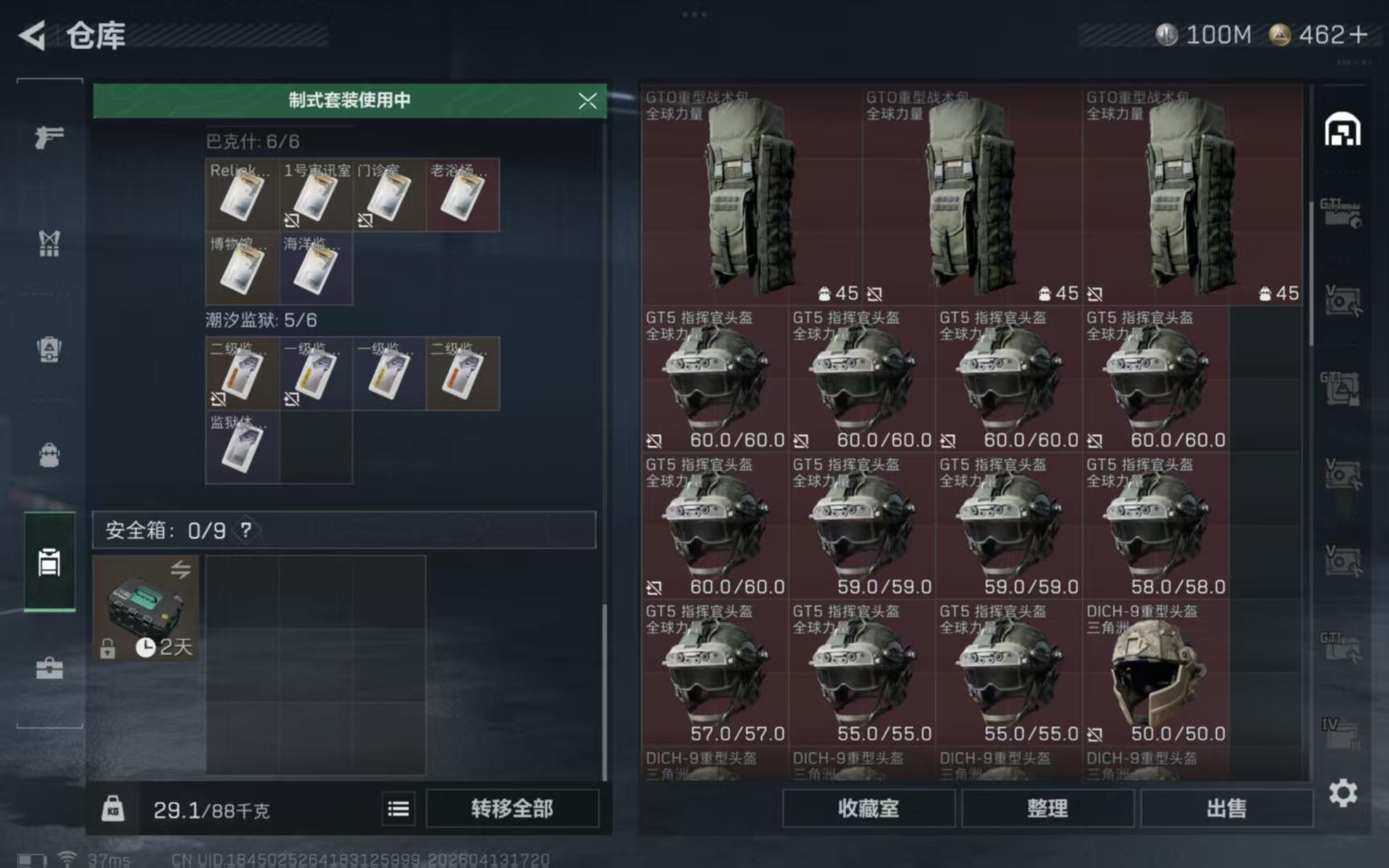Open the pistol weapons category in sidebar
Image resolution: width=1389 pixels, height=868 pixels.
pyautogui.click(x=49, y=137)
